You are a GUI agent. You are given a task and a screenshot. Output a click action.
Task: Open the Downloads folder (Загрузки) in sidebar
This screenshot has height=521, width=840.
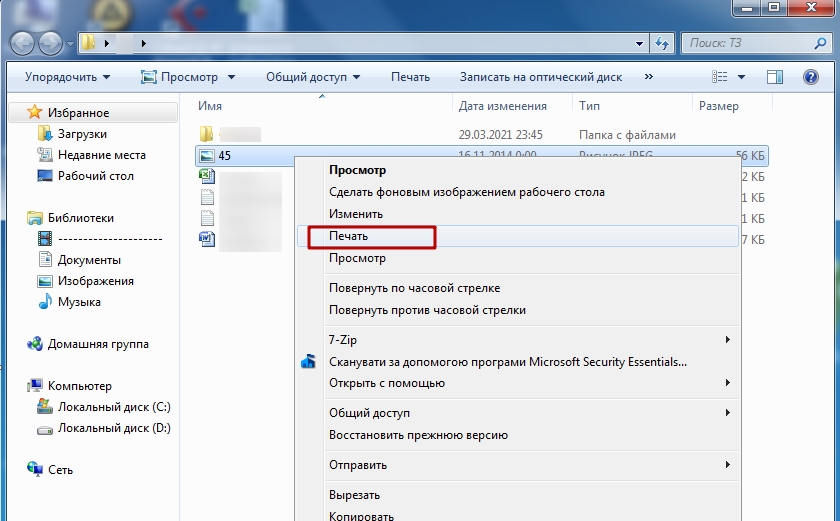pos(82,134)
